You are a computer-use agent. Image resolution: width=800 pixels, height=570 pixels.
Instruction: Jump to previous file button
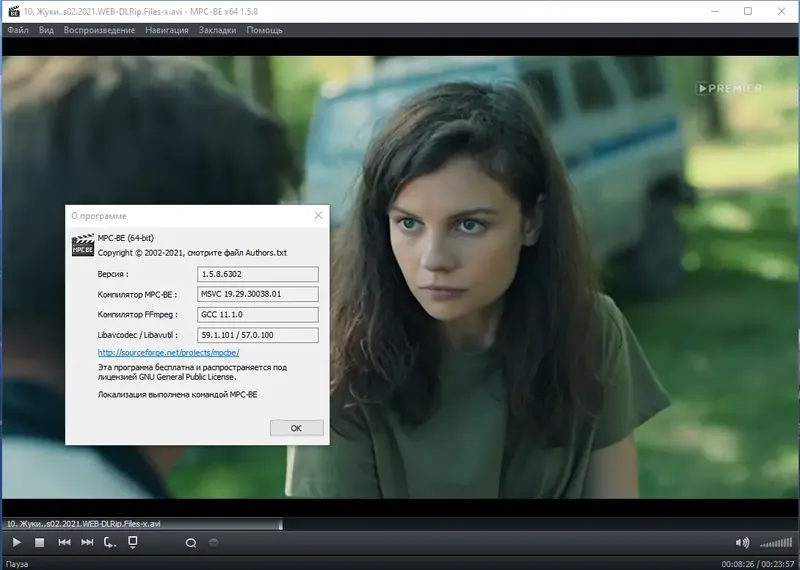(x=64, y=542)
